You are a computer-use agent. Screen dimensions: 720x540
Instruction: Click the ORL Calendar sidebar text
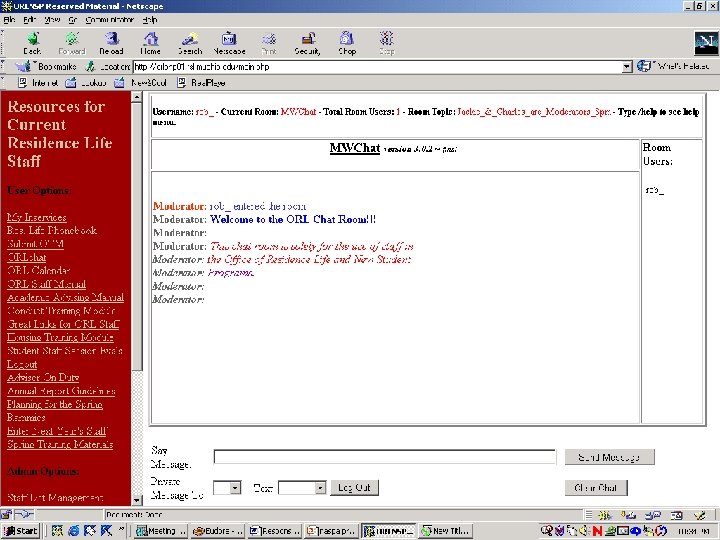click(39, 270)
